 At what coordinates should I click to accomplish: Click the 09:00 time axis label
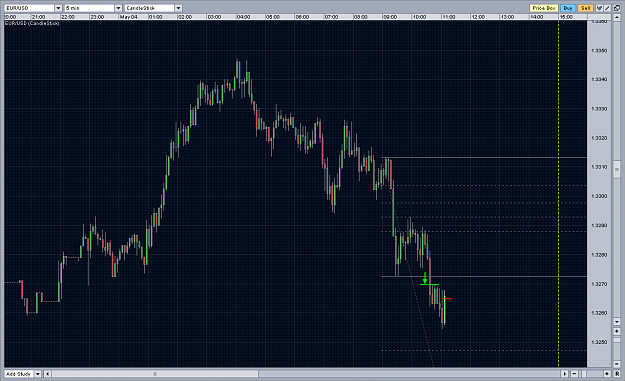tap(390, 17)
